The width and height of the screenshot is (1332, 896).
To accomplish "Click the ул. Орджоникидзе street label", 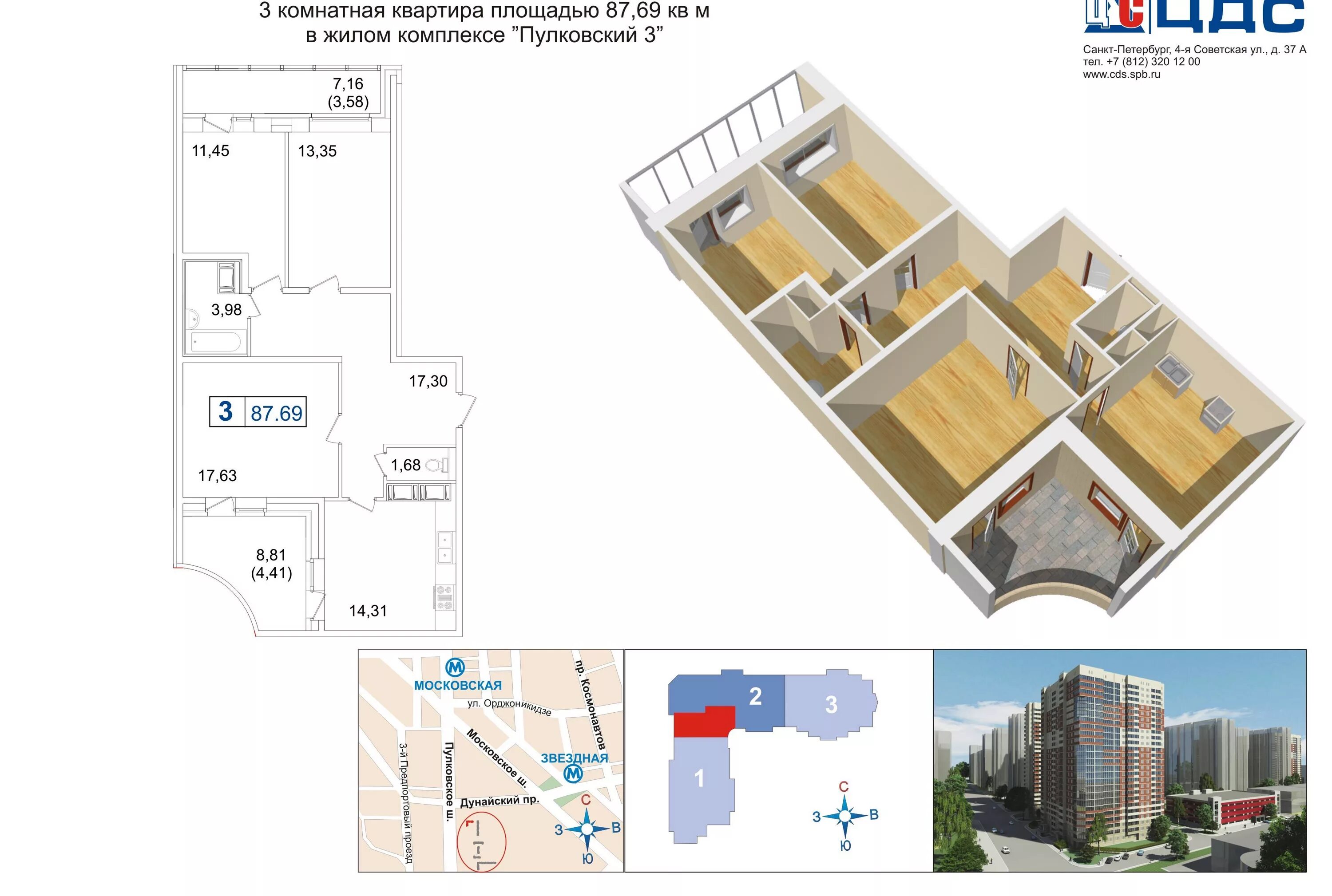I will click(x=509, y=707).
